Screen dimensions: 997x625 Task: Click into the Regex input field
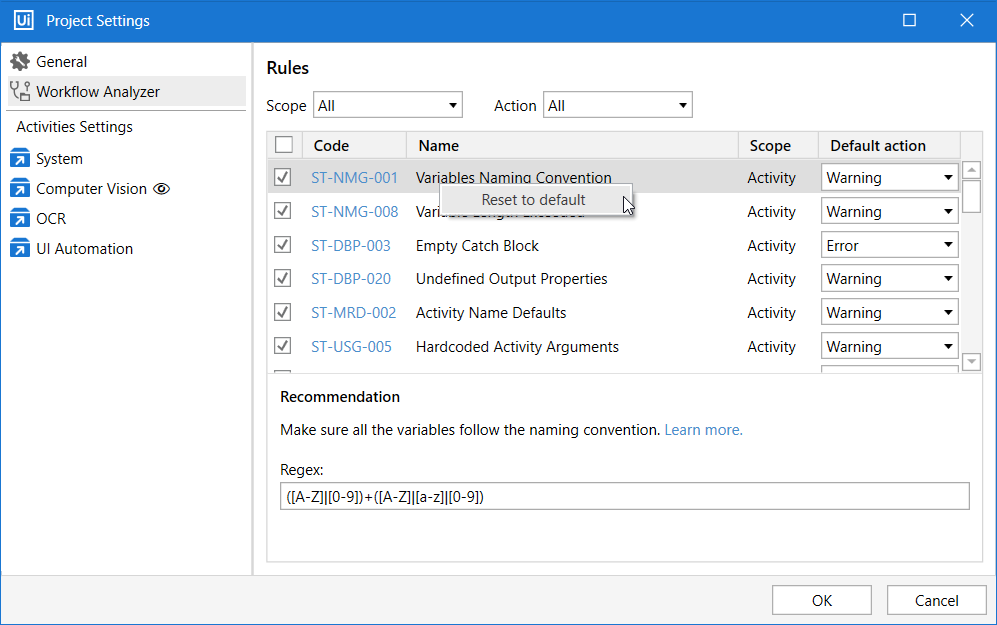pyautogui.click(x=624, y=496)
